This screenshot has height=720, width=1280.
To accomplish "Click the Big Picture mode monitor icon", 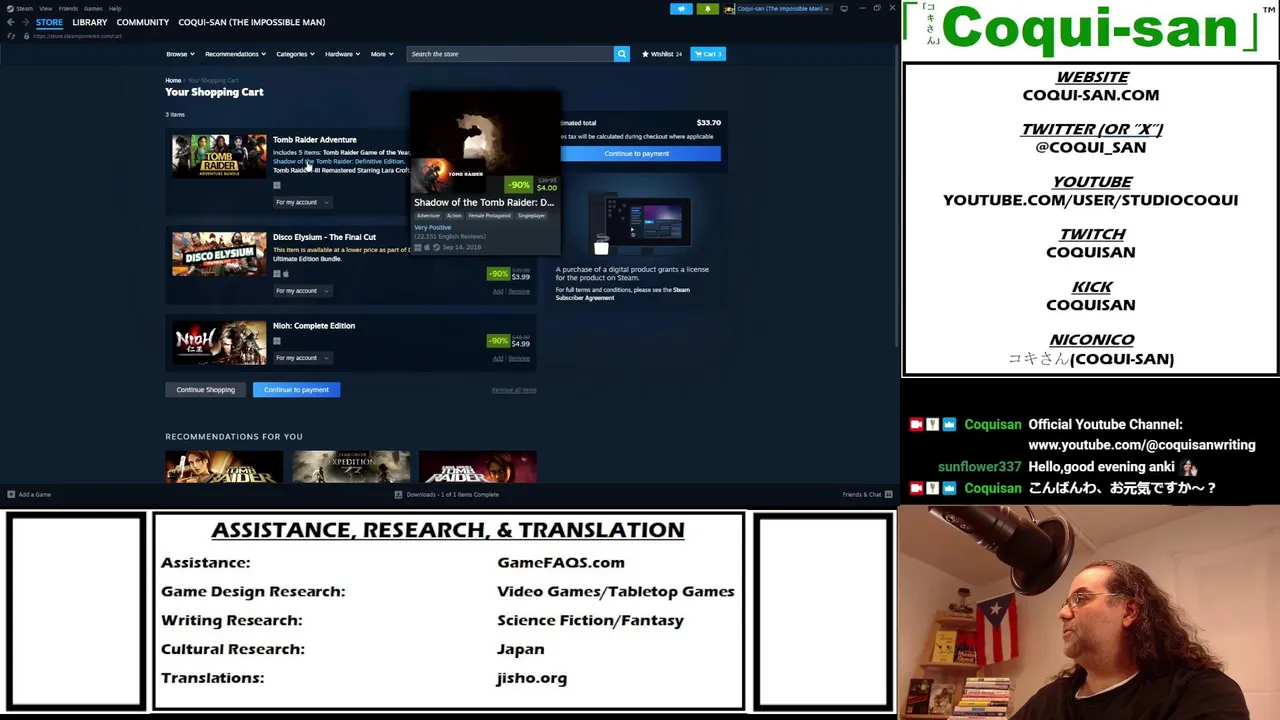I will point(844,8).
